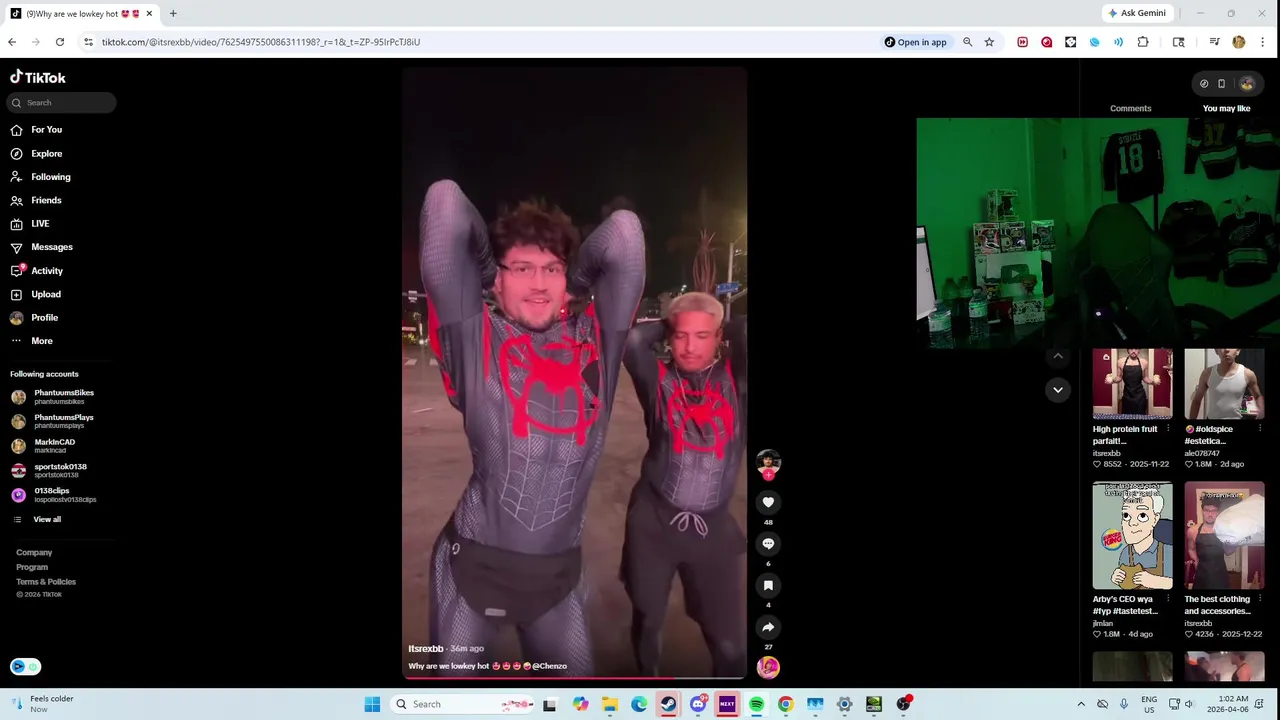Open the profile avatar in top pill
Screen dimensions: 1280x720
coord(1246,84)
